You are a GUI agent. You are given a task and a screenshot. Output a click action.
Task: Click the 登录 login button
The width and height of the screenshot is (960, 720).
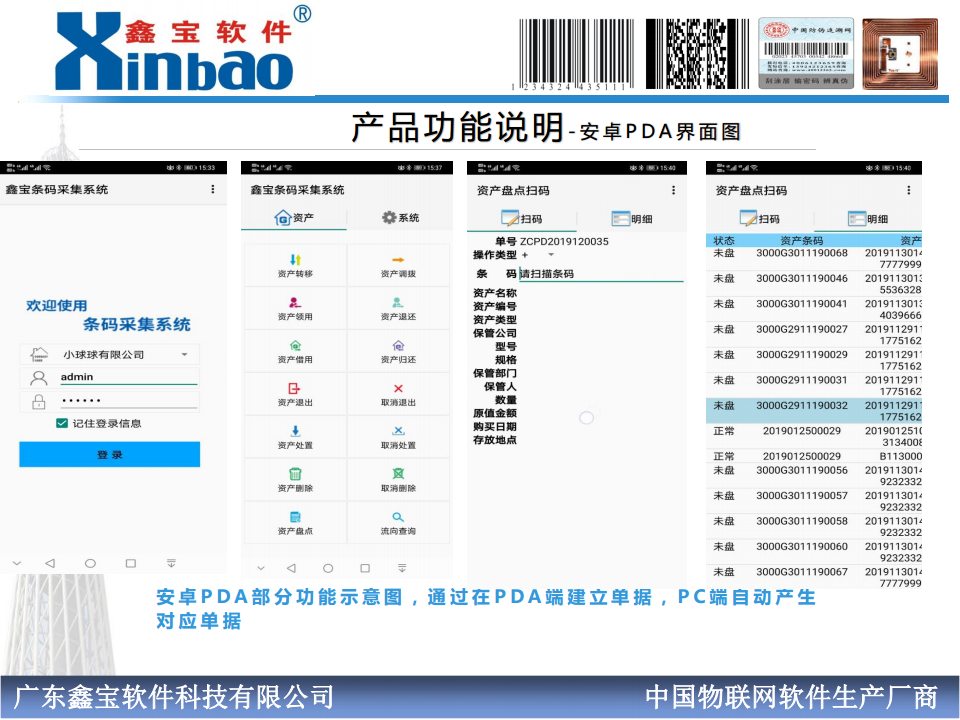[110, 454]
